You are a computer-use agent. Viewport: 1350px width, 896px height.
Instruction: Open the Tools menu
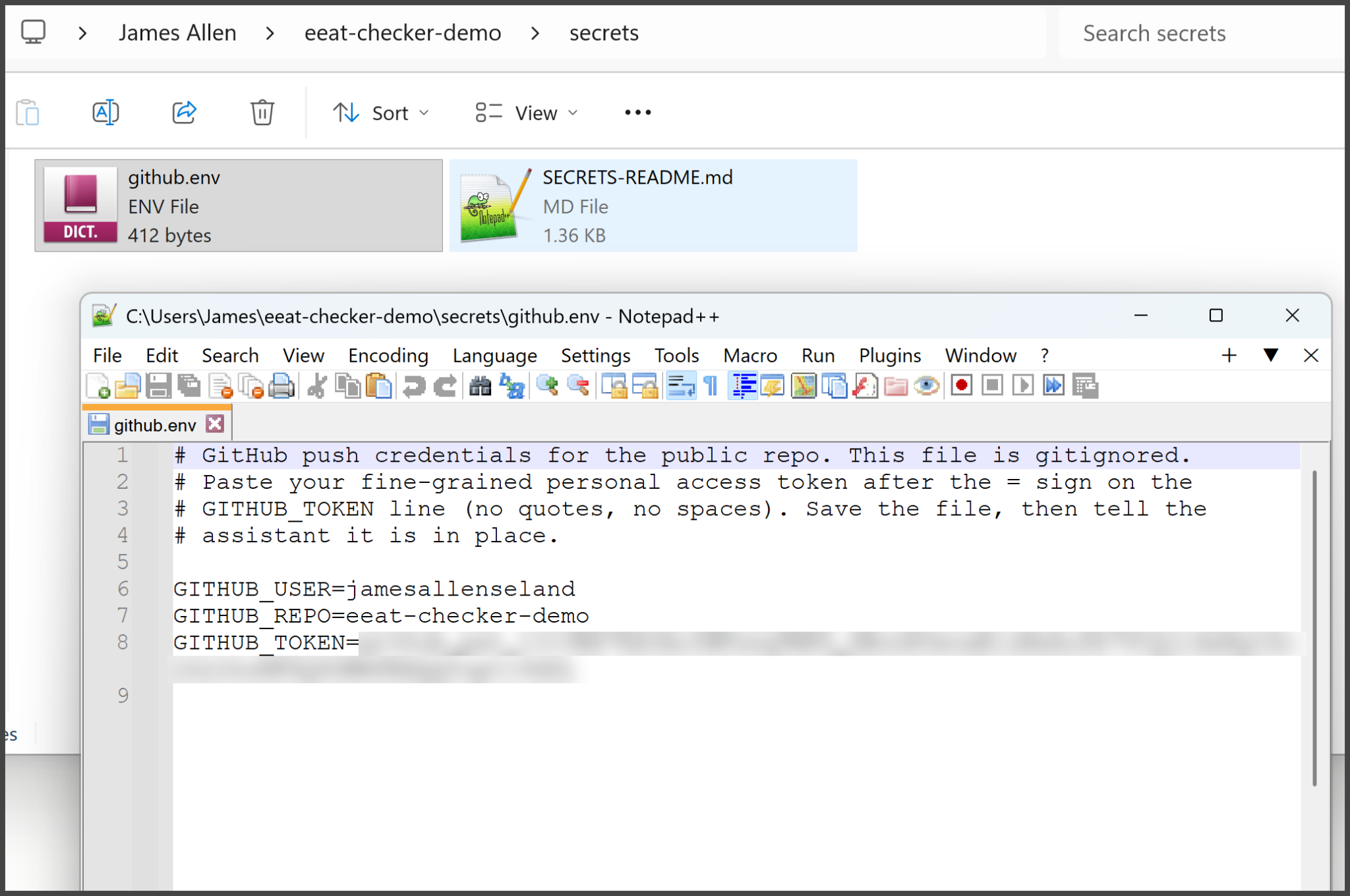(x=676, y=356)
